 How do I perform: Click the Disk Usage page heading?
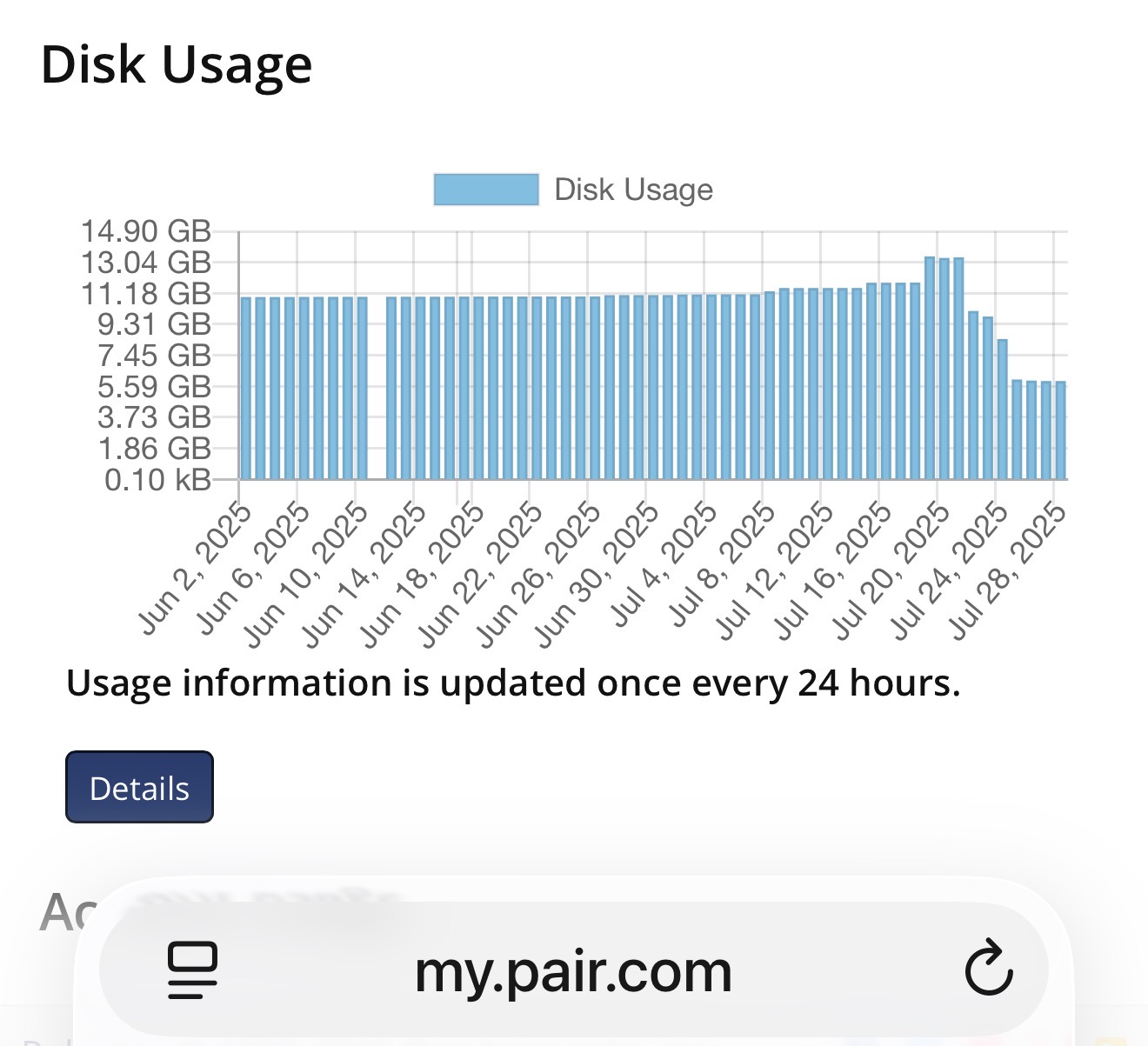pos(177,65)
